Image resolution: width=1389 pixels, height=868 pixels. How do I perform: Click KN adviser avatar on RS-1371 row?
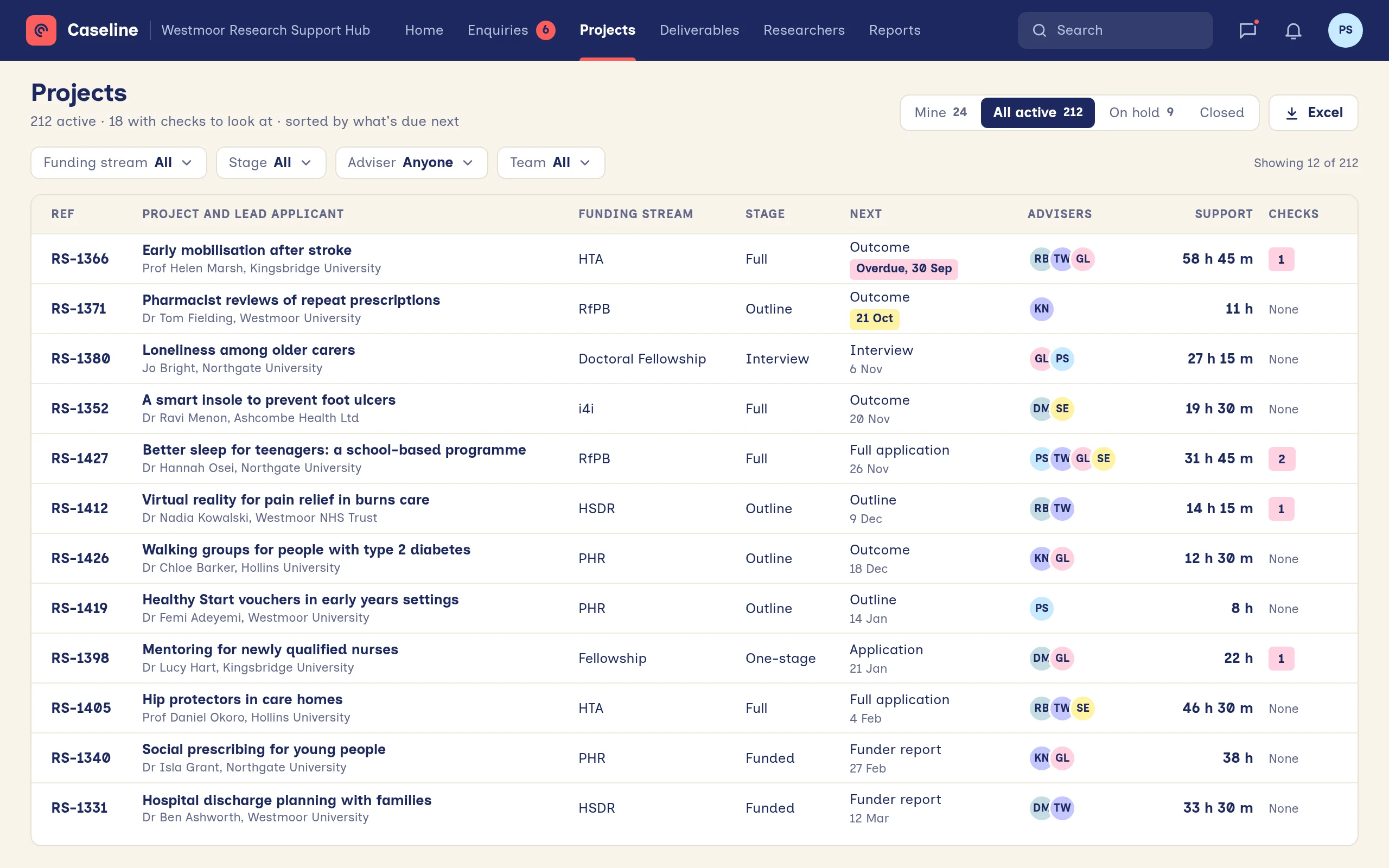[1041, 309]
